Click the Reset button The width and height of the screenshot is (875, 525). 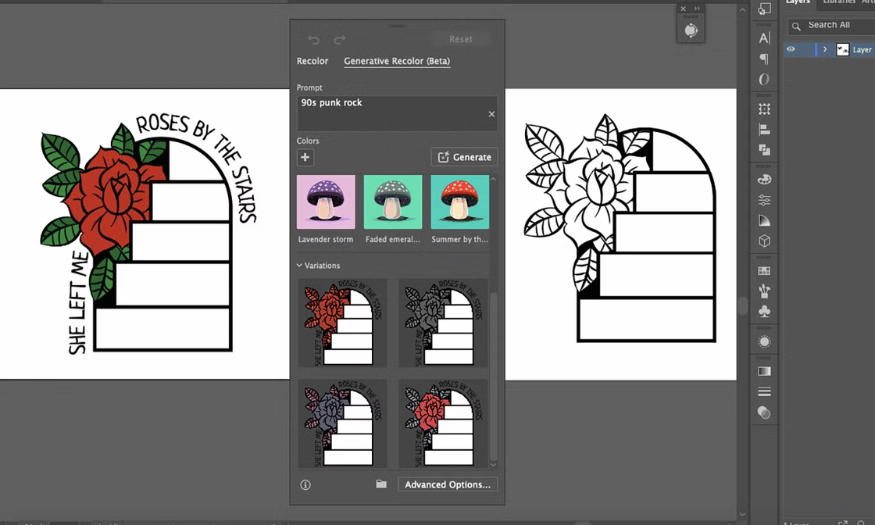[461, 39]
